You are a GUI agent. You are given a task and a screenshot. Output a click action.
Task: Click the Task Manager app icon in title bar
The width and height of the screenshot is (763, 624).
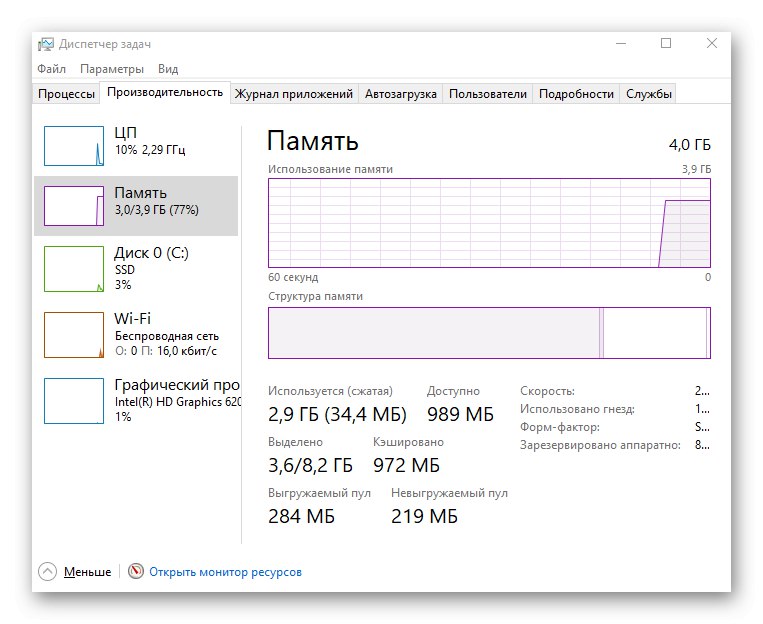pyautogui.click(x=46, y=44)
